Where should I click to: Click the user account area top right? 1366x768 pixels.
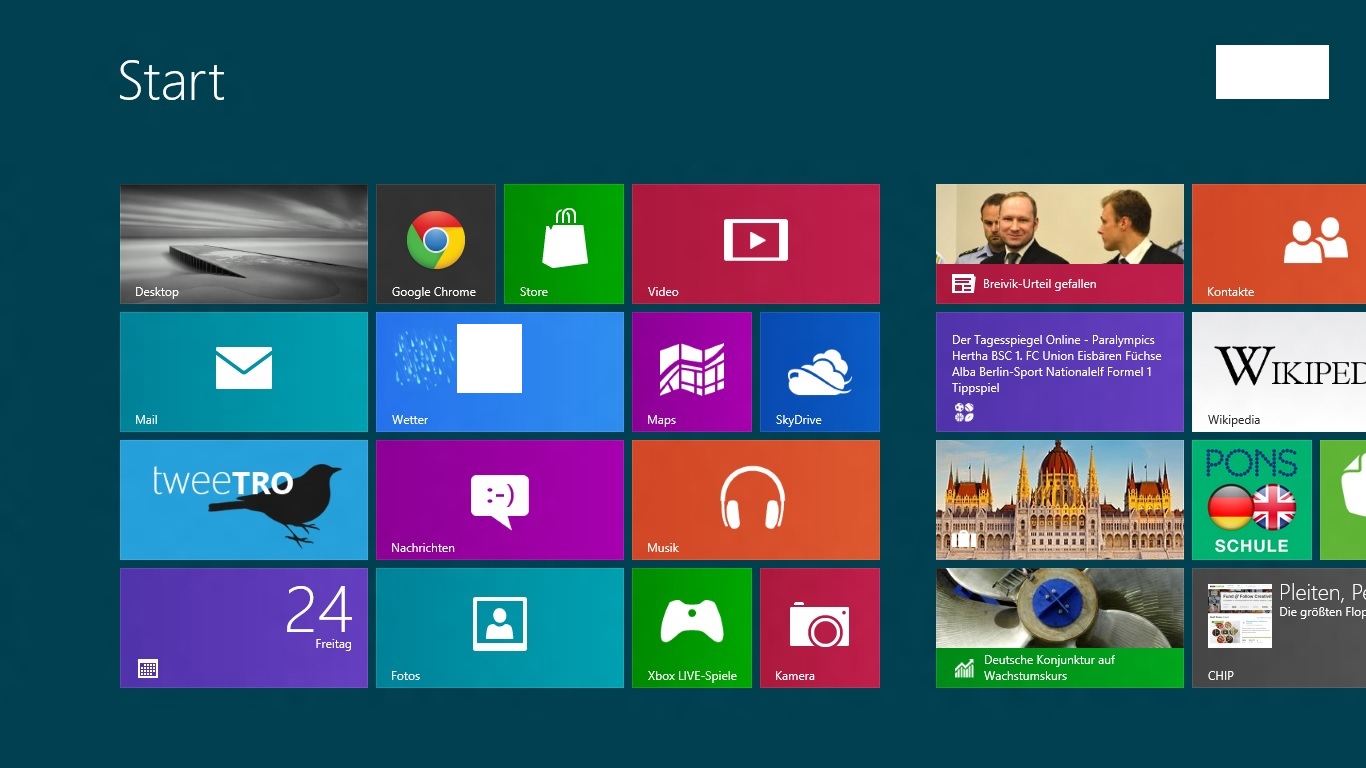pos(1272,72)
